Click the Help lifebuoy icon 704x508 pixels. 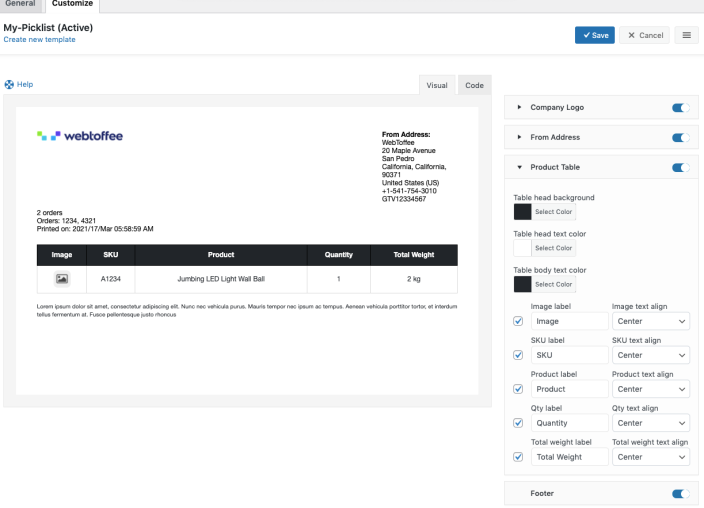tap(9, 84)
